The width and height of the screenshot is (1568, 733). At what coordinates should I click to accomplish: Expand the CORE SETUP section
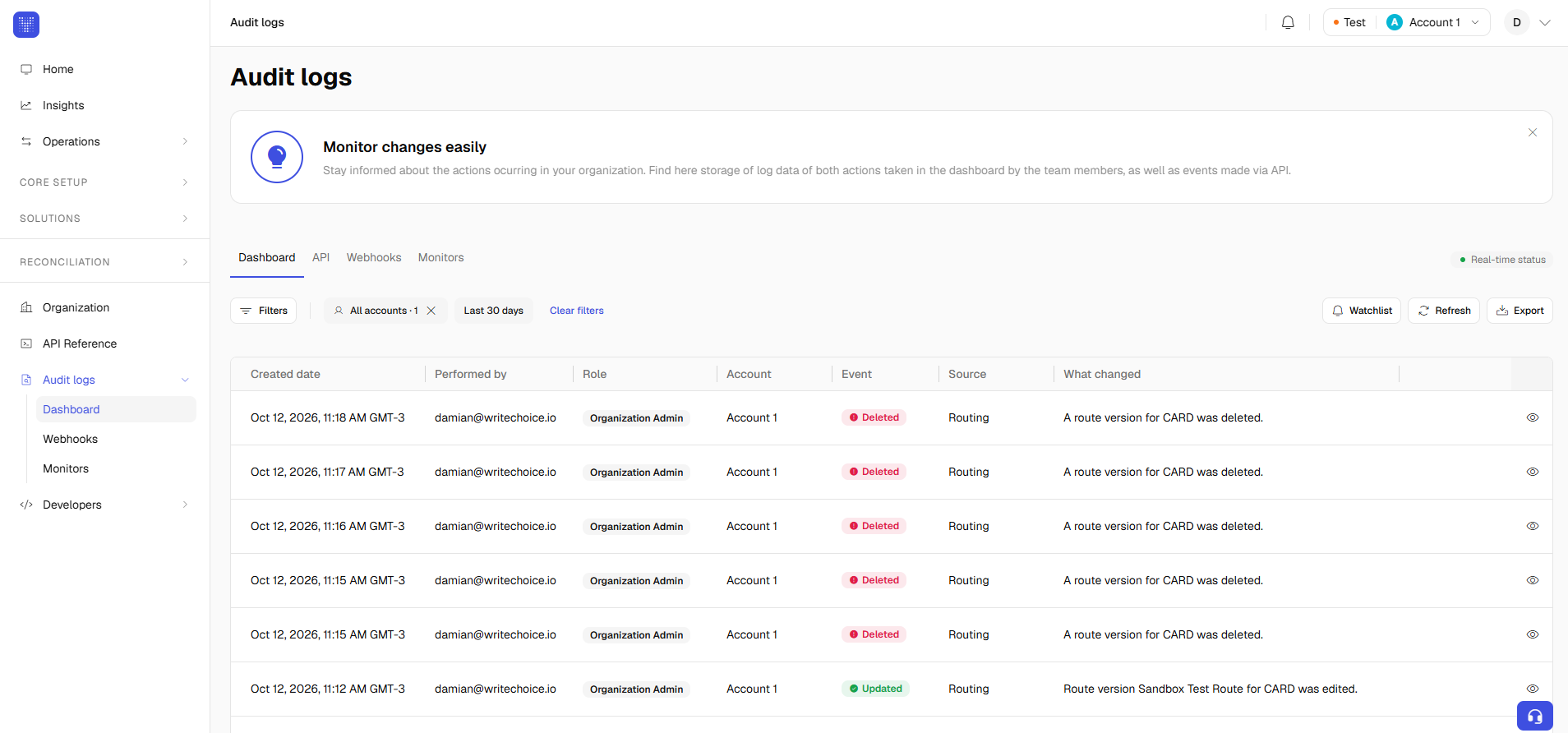pyautogui.click(x=185, y=182)
